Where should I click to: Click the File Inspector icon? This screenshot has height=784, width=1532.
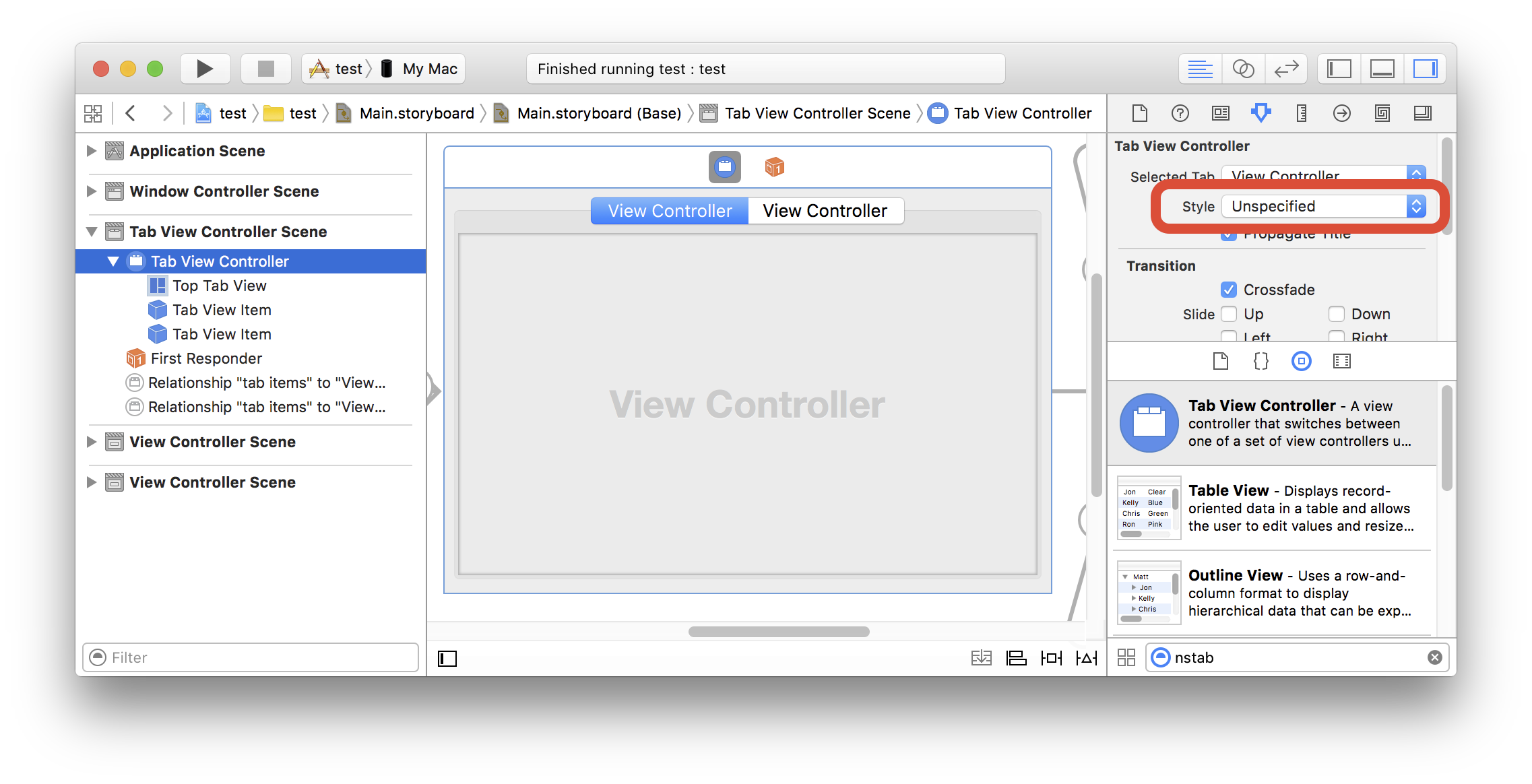(x=1138, y=113)
